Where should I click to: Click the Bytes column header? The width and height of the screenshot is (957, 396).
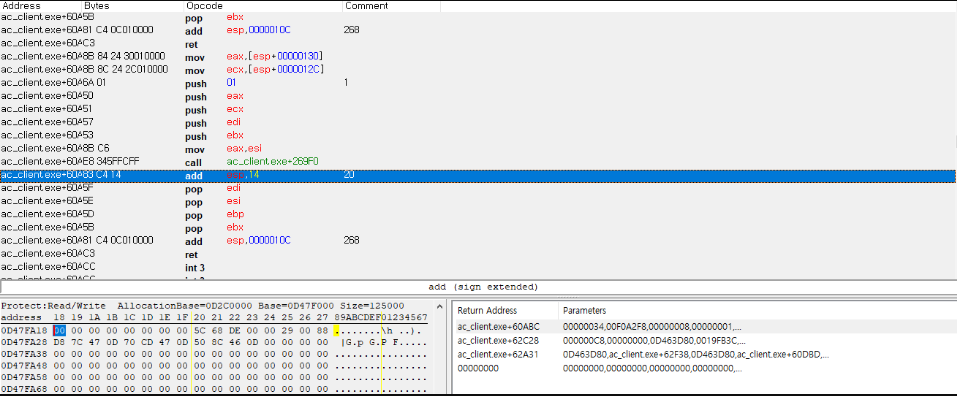tap(133, 5)
